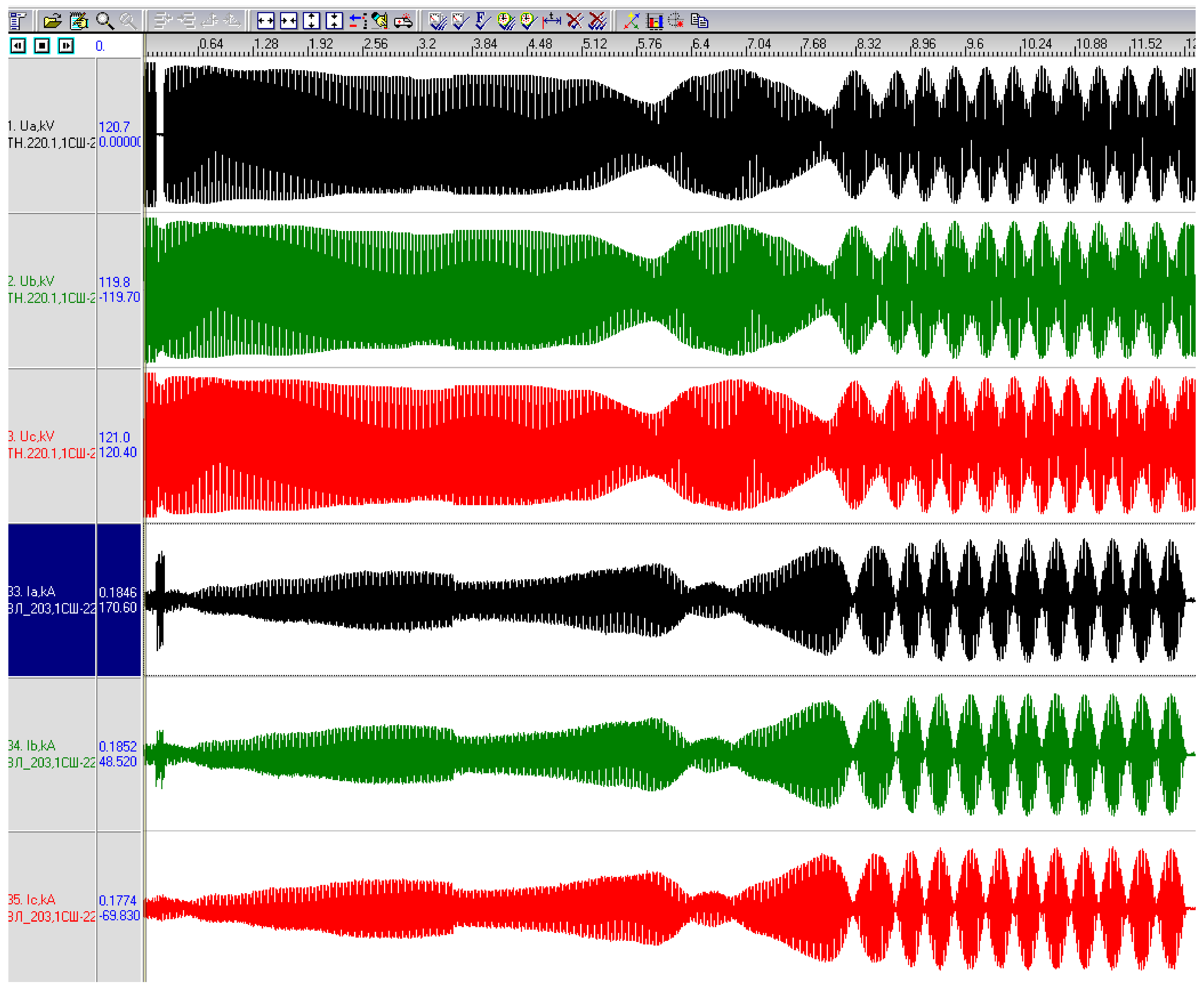
Task: Click the 5.76 mark on time ruler
Action: (x=649, y=44)
